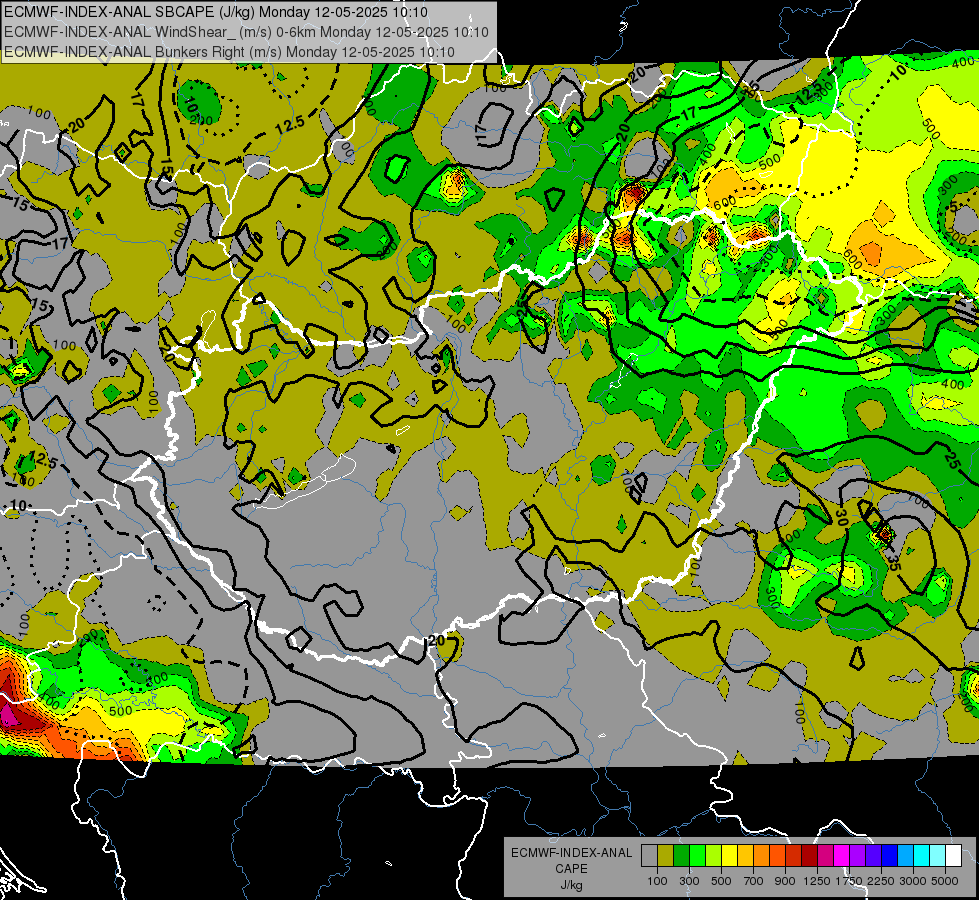Click the SBCAPE title line in the header
Screen dimensions: 979x900
click(x=215, y=12)
